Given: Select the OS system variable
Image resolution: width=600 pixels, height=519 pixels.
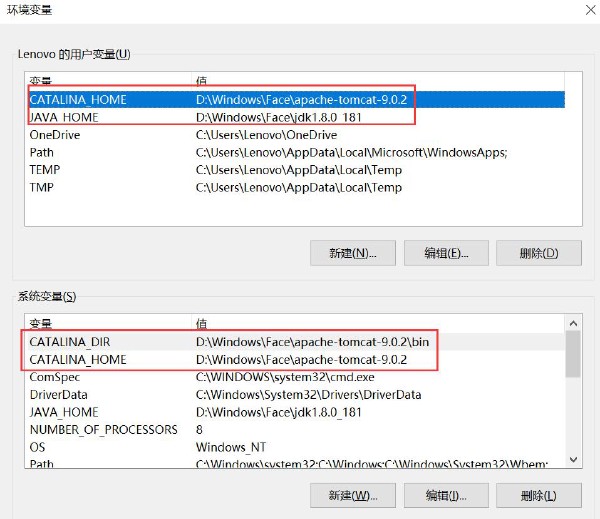Looking at the screenshot, I should [x=296, y=447].
